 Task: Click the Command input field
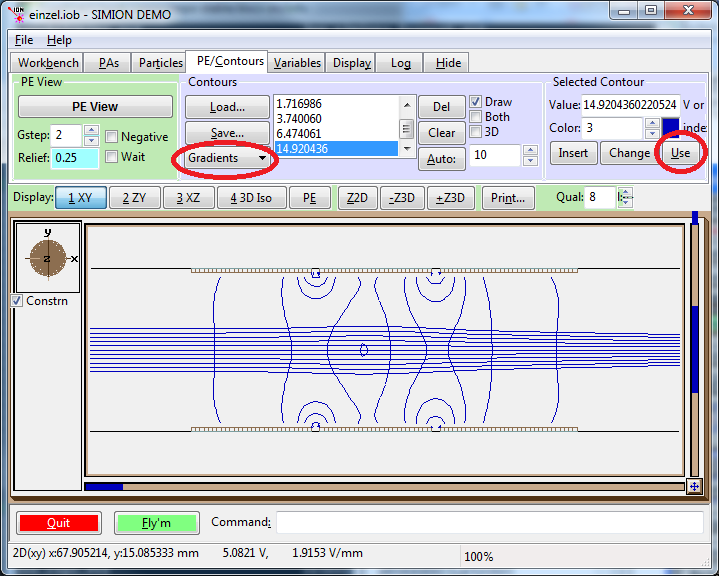(x=490, y=522)
